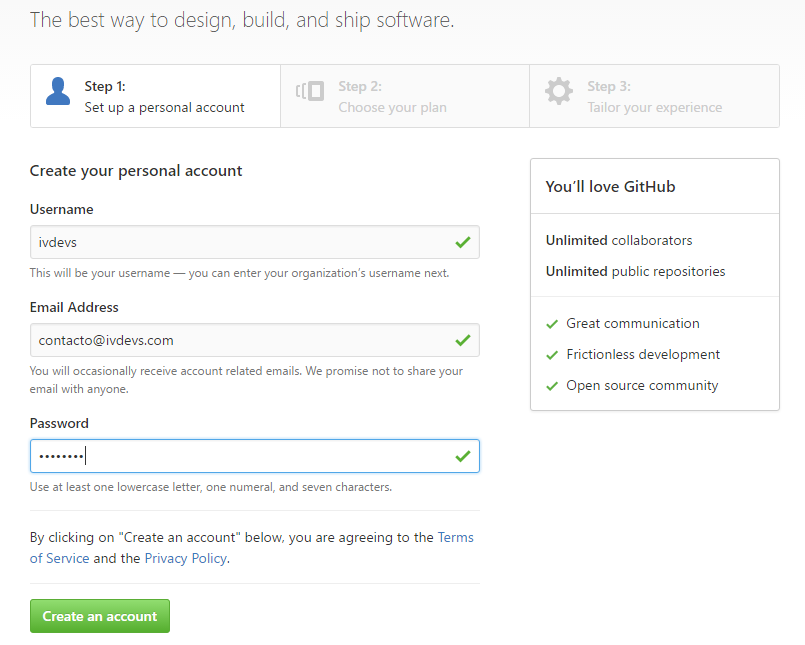Screen dimensions: 805x645
Task: Click the Username label
Action: point(62,210)
